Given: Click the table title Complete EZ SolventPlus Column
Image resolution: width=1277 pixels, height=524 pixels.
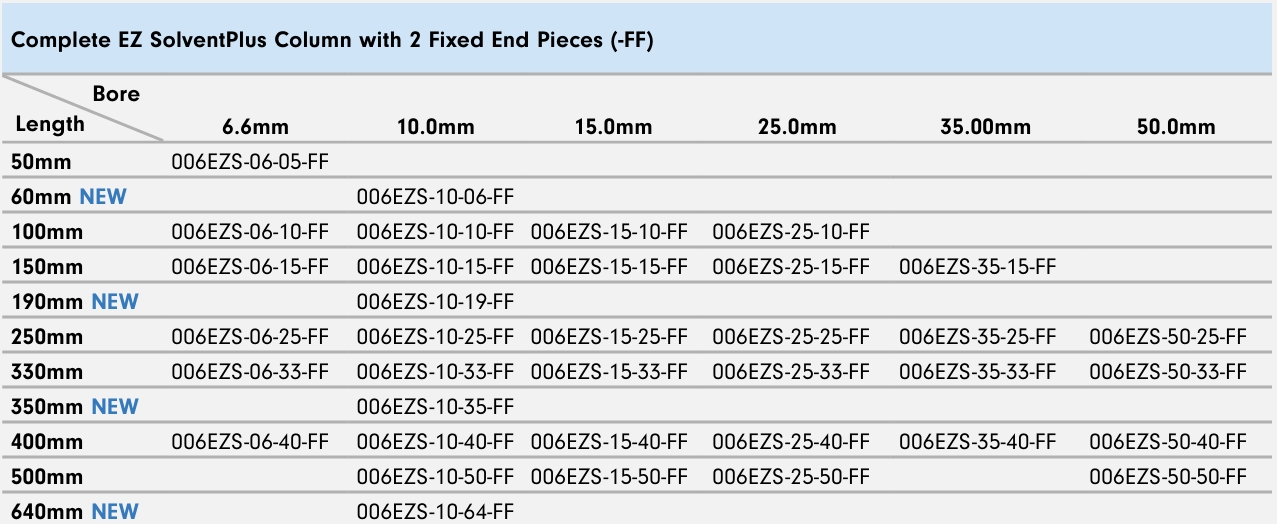Looking at the screenshot, I should [x=333, y=41].
